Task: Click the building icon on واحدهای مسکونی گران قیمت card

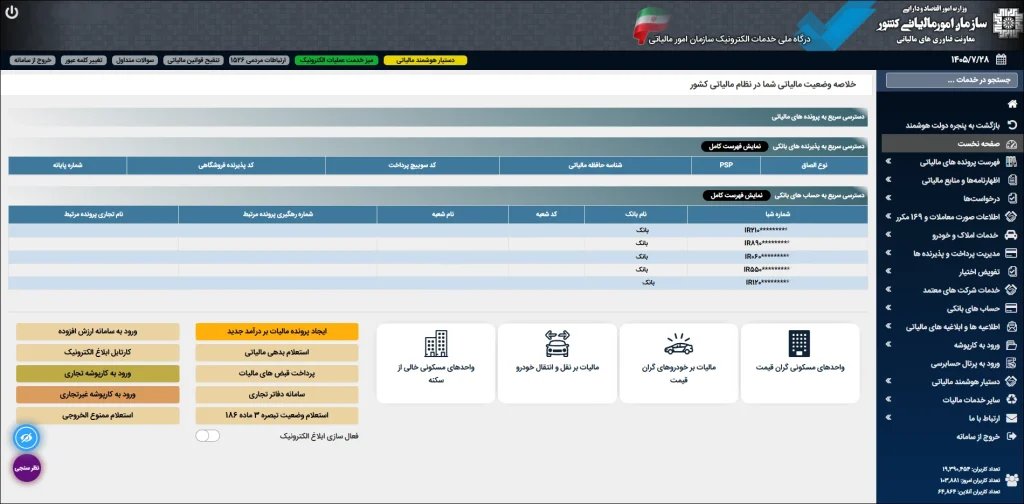Action: point(799,343)
